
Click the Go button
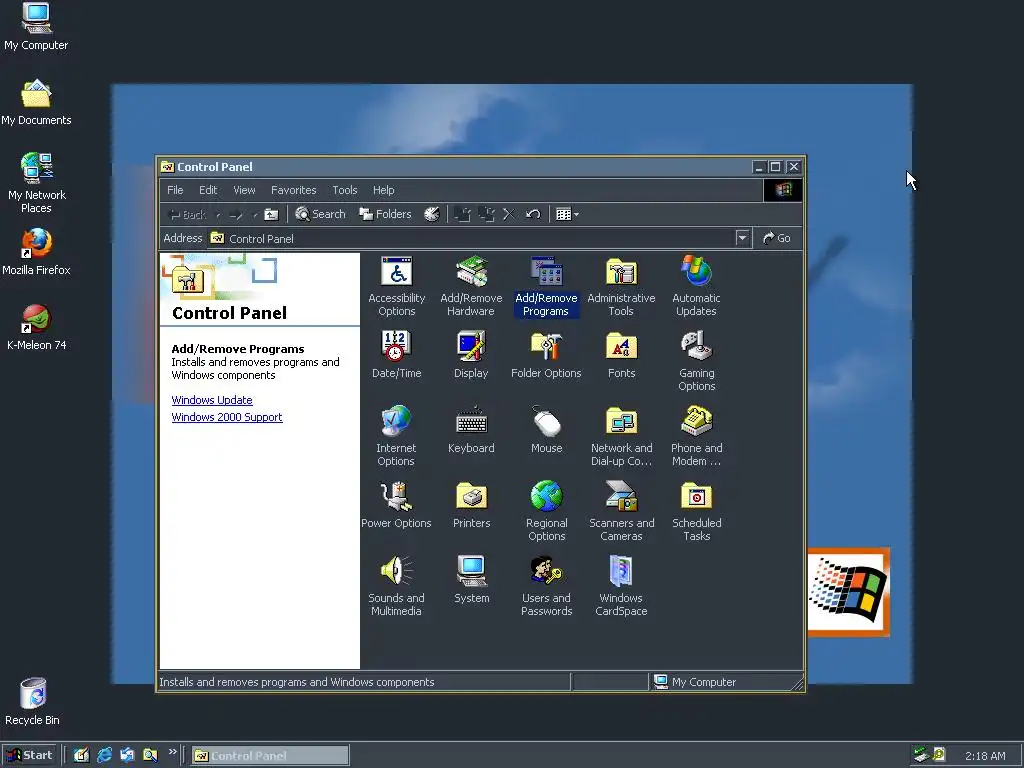pyautogui.click(x=777, y=238)
